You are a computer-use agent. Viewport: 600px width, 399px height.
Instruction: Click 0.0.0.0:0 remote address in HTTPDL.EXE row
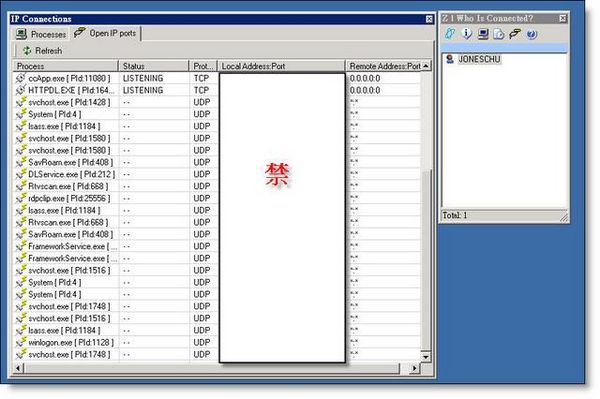(365, 90)
